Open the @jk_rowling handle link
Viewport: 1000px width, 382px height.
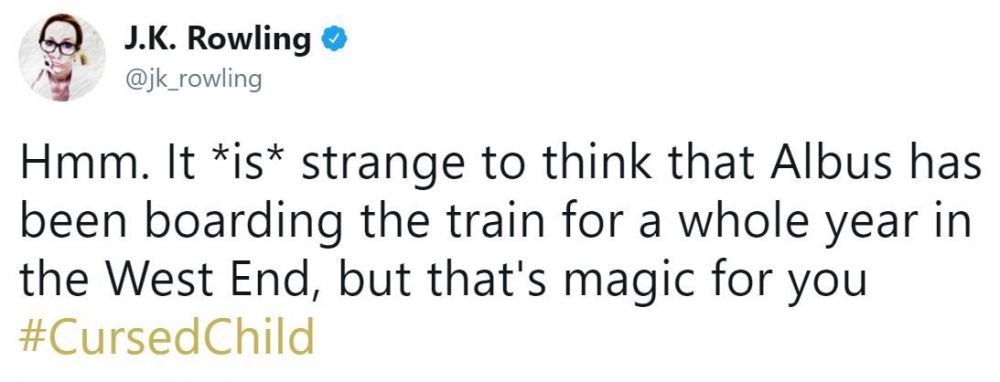(194, 81)
